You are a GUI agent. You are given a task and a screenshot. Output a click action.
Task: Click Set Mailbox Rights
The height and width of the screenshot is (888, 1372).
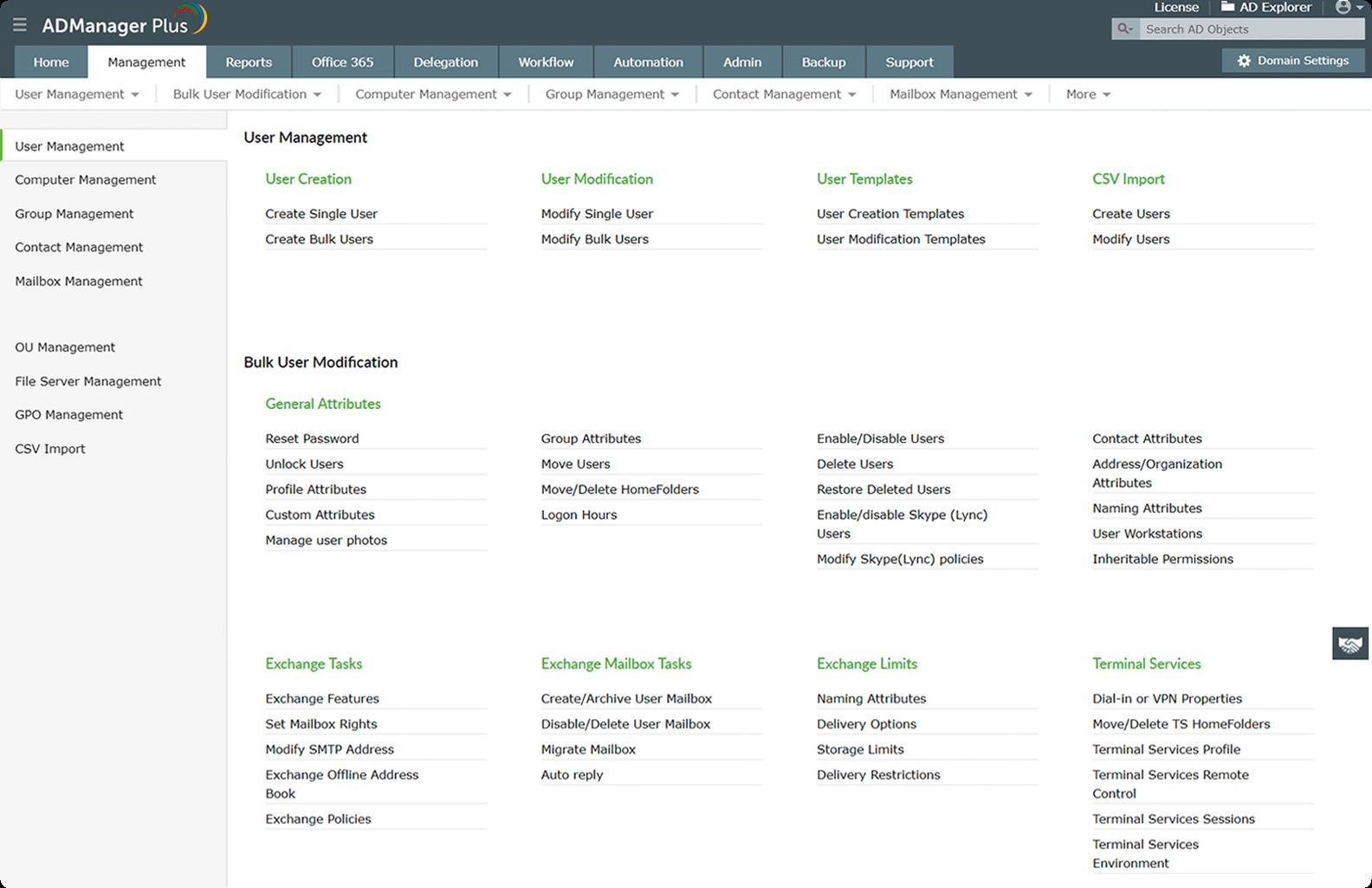(321, 724)
